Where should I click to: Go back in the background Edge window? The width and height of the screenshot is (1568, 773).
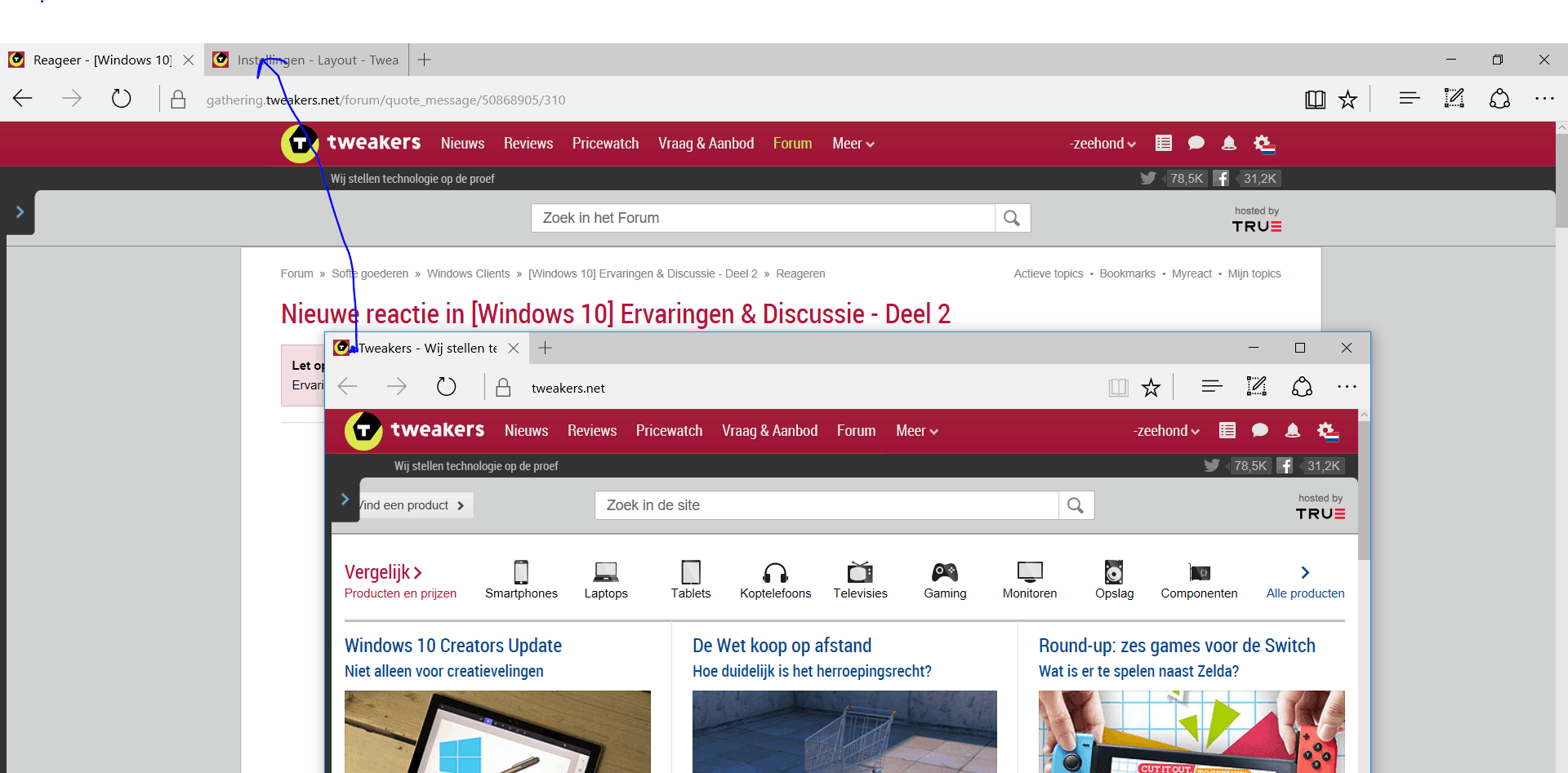coord(23,99)
